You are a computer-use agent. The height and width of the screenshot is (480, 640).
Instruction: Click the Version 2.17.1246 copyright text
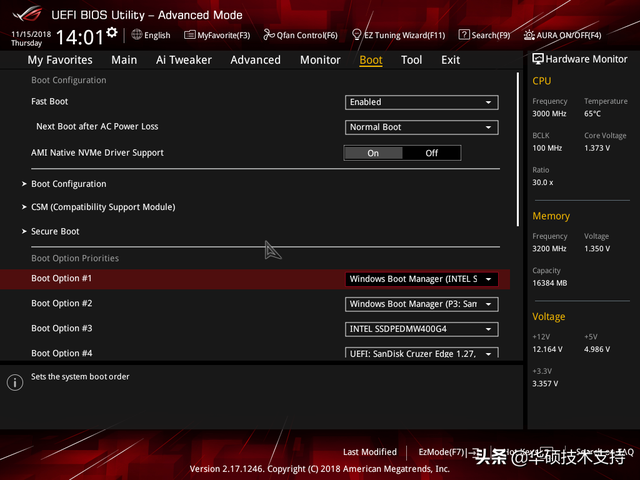click(x=320, y=469)
